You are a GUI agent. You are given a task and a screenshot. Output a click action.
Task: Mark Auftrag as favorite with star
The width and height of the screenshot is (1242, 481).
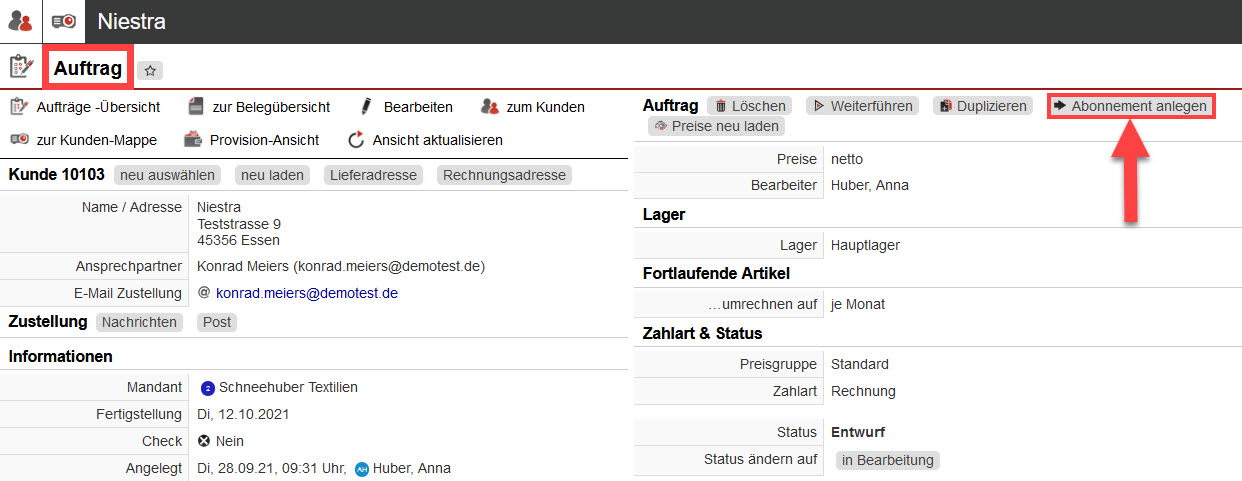click(150, 70)
